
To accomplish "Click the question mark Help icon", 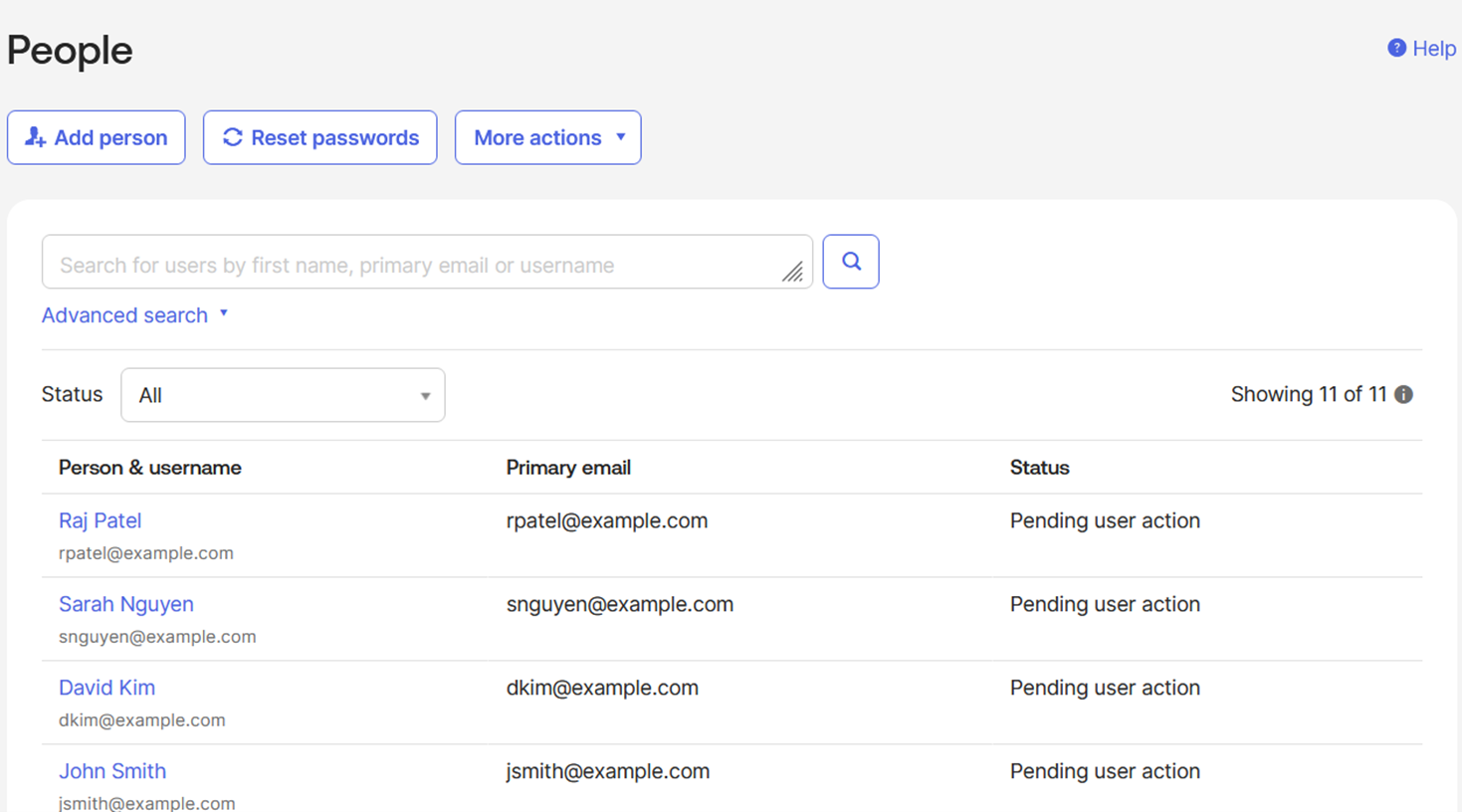I will [1396, 48].
